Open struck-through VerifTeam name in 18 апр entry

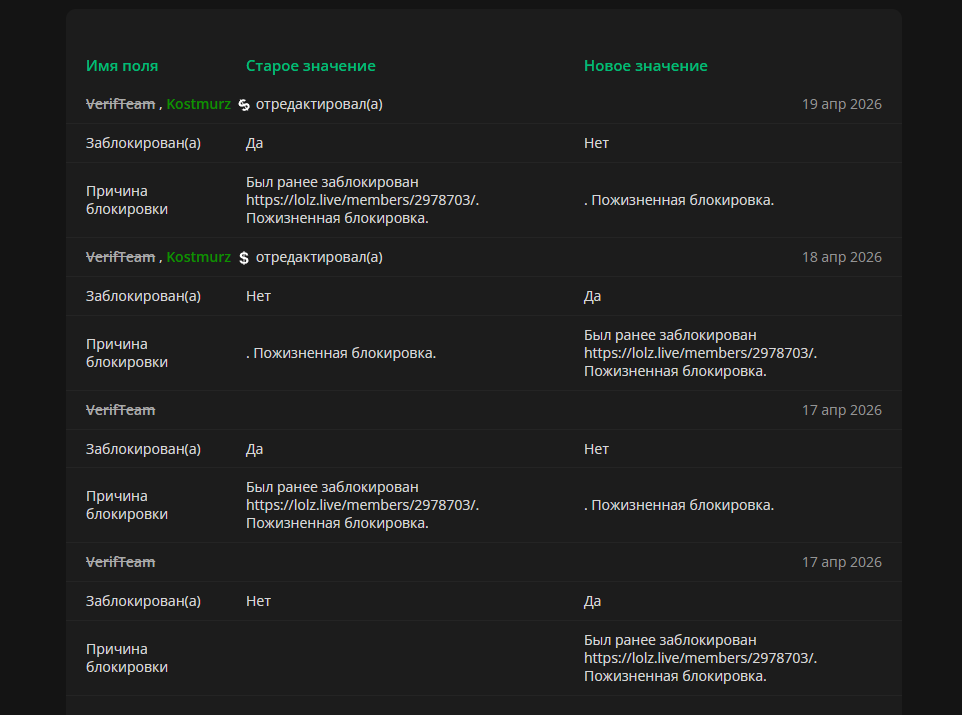[120, 257]
